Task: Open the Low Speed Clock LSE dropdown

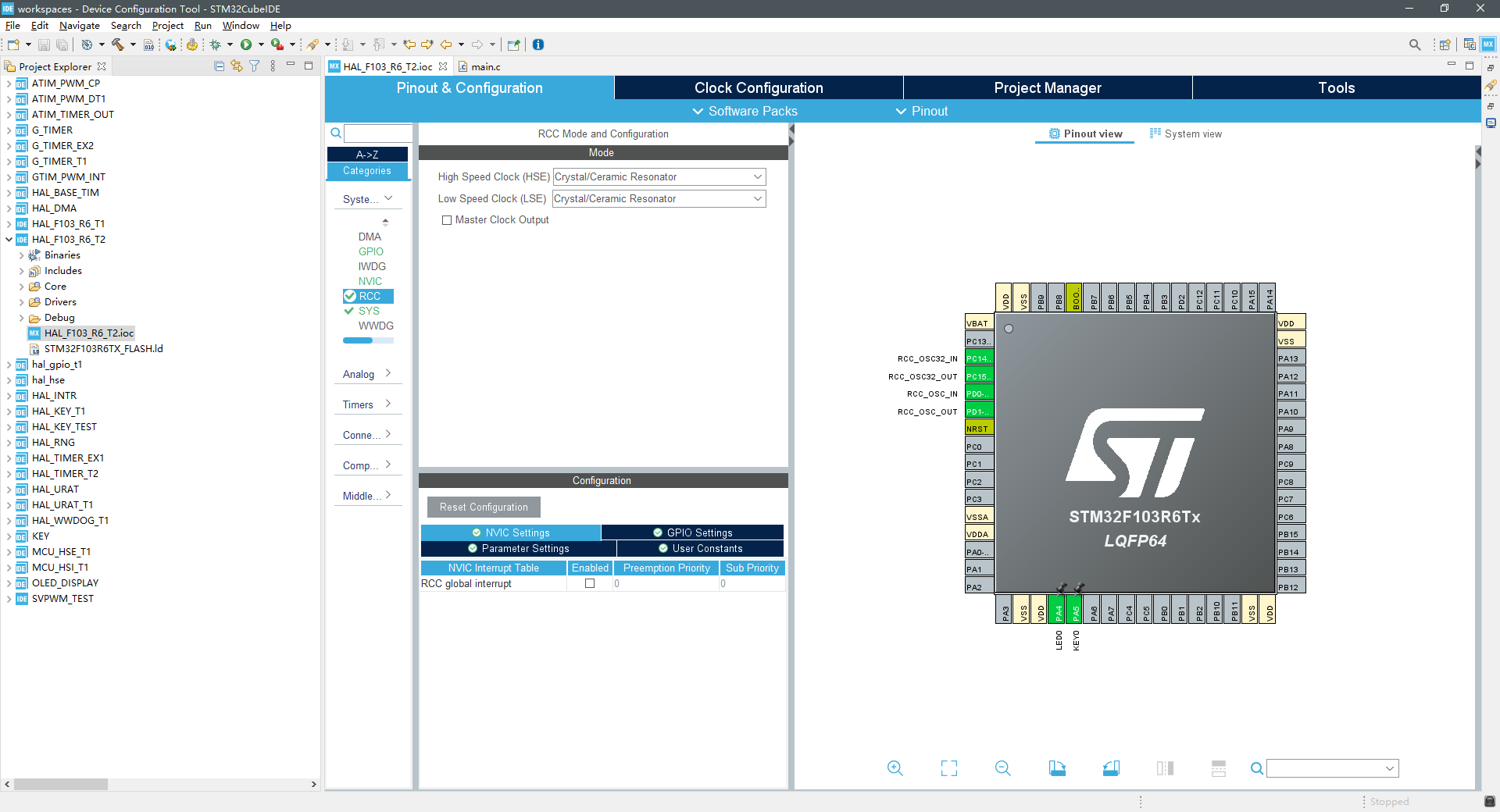Action: (756, 198)
